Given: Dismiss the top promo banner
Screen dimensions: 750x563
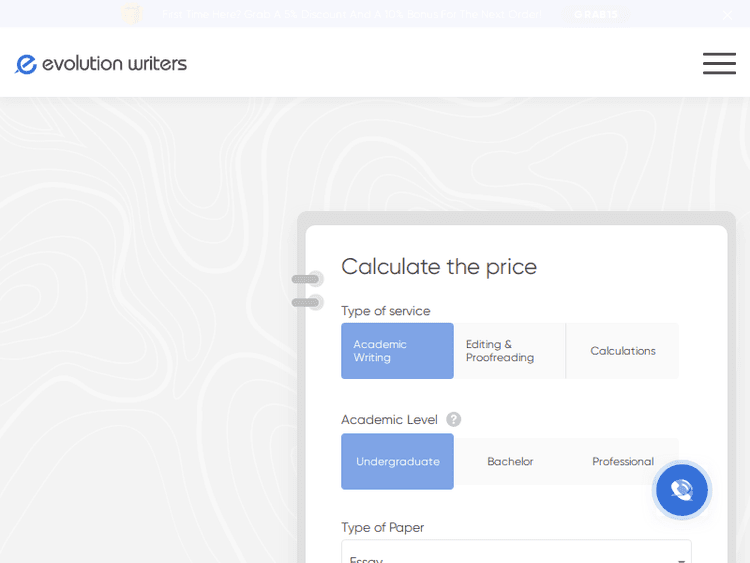Looking at the screenshot, I should click(x=727, y=14).
